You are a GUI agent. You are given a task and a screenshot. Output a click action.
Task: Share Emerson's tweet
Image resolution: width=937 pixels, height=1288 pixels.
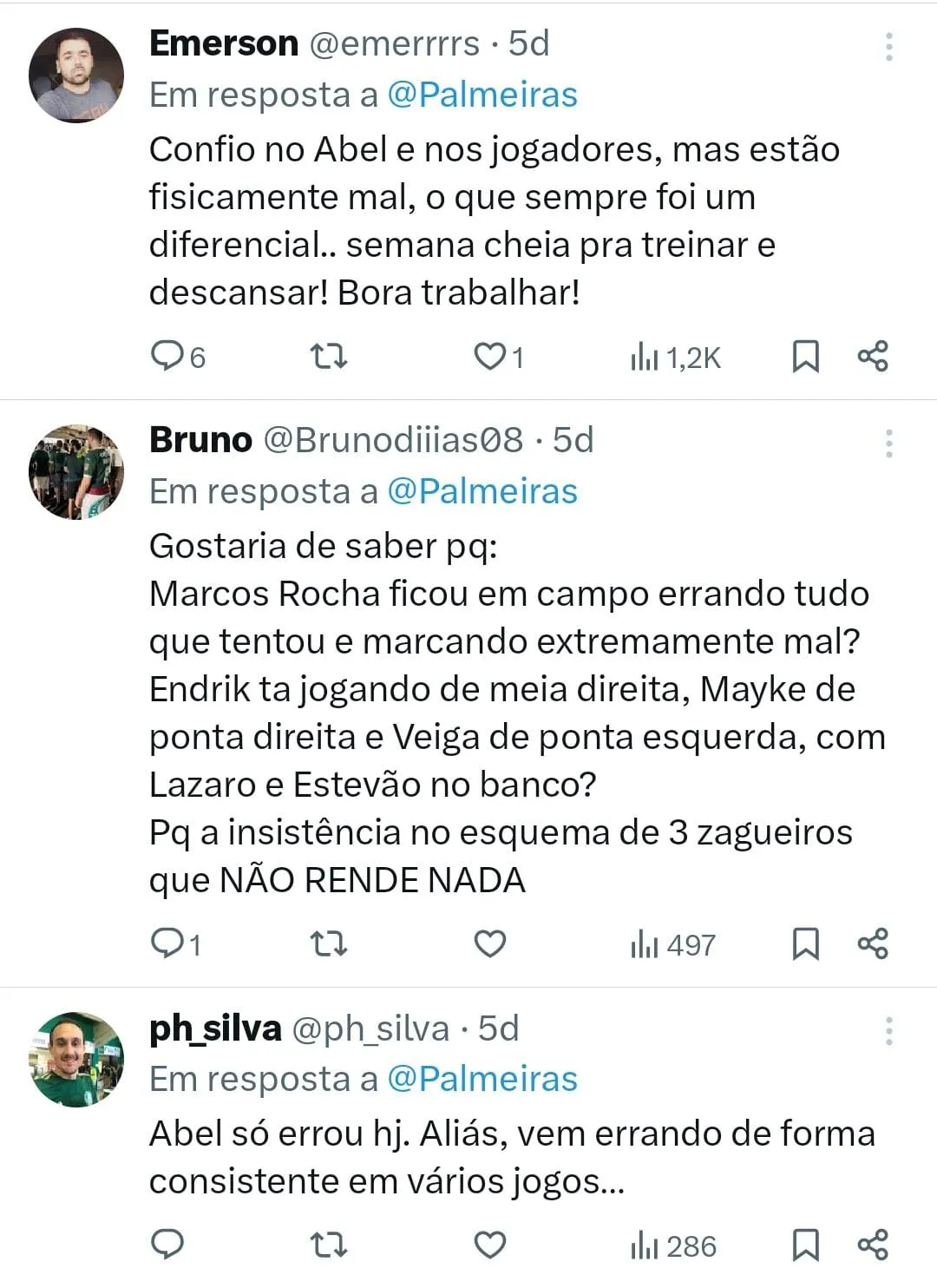click(x=873, y=356)
